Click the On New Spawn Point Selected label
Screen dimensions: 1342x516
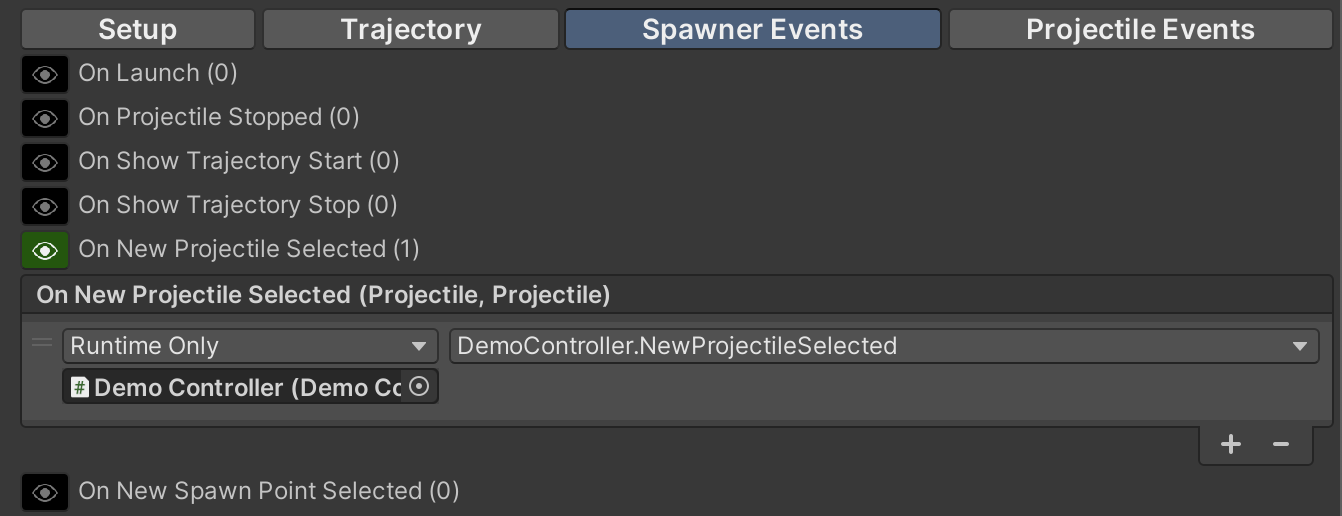268,491
